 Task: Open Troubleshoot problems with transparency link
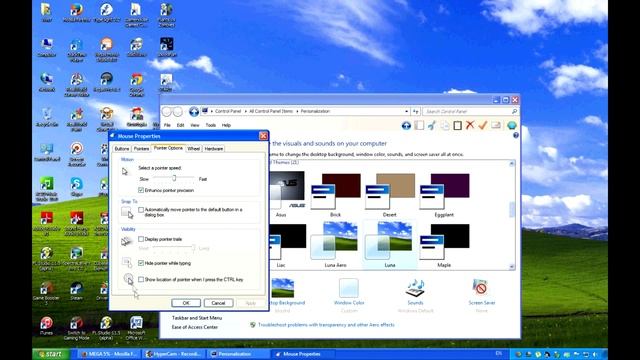(x=326, y=325)
